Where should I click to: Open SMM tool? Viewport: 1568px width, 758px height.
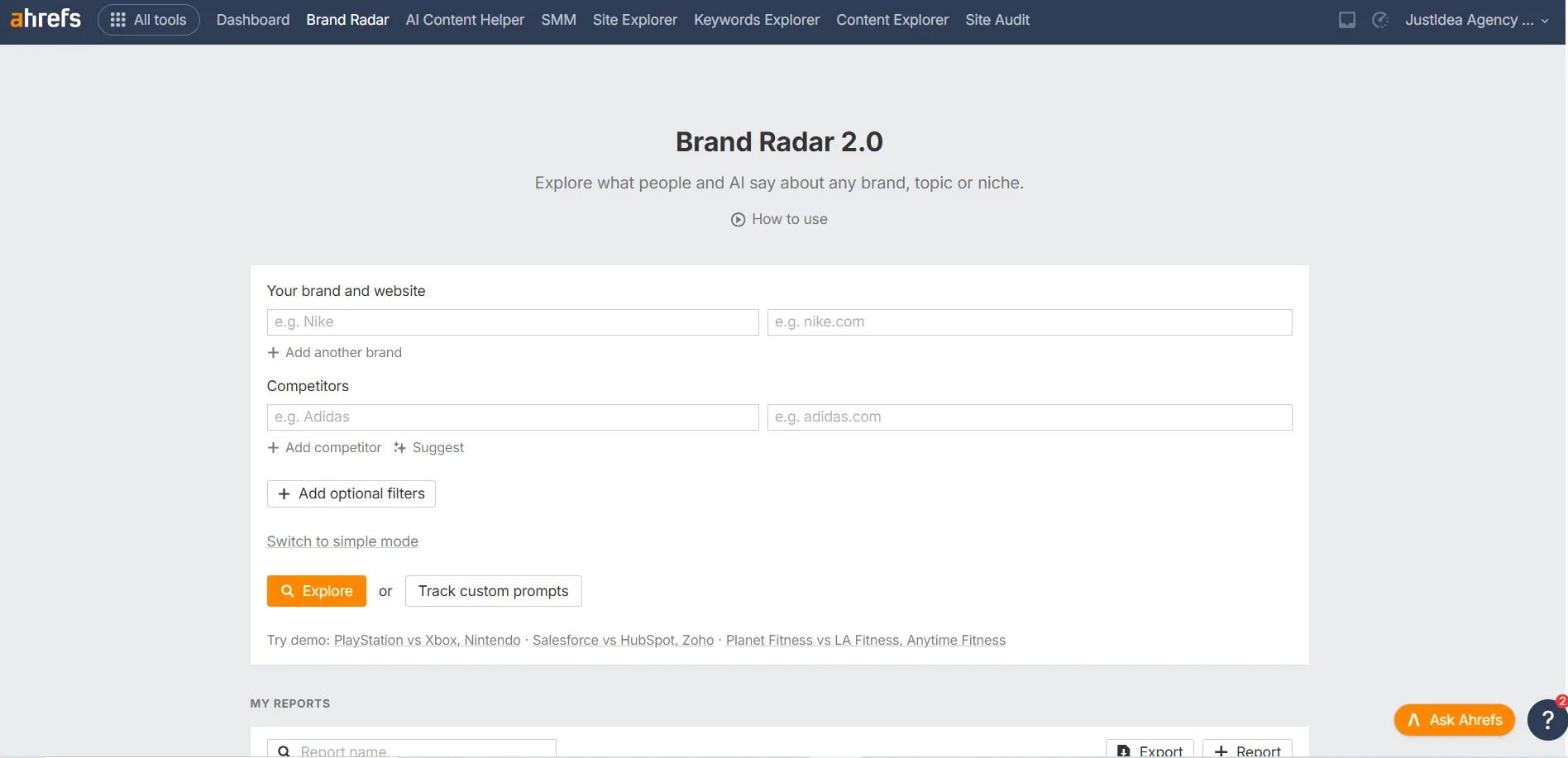558,20
